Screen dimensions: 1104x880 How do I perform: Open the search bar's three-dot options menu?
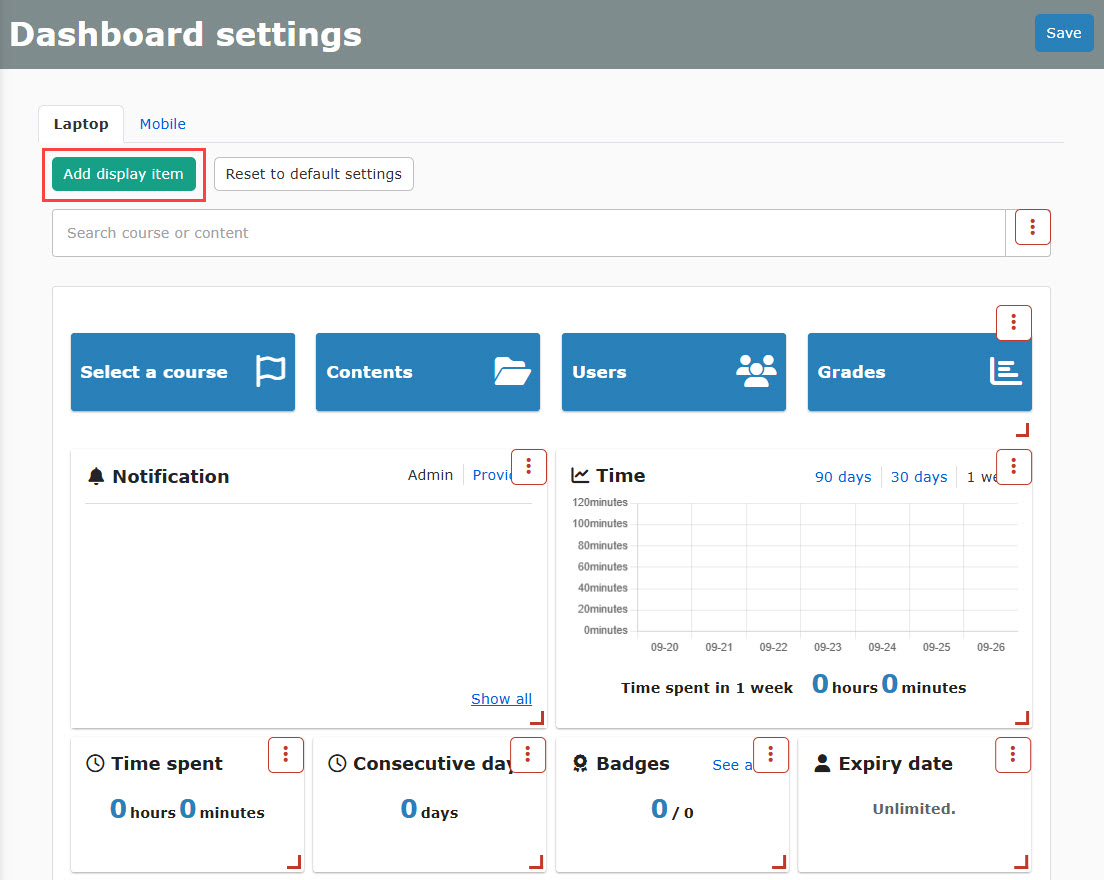(x=1032, y=227)
